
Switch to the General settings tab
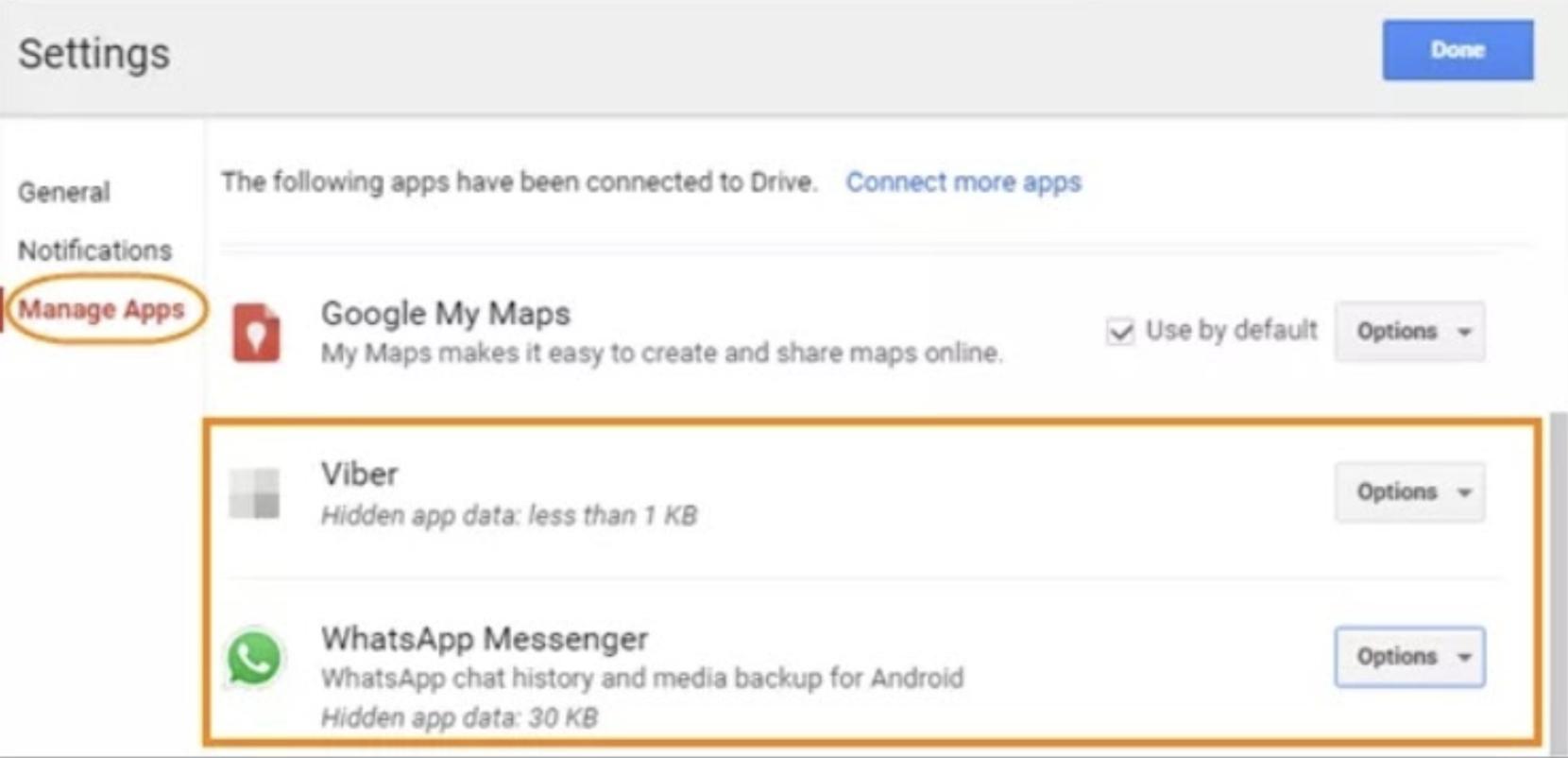[x=64, y=192]
